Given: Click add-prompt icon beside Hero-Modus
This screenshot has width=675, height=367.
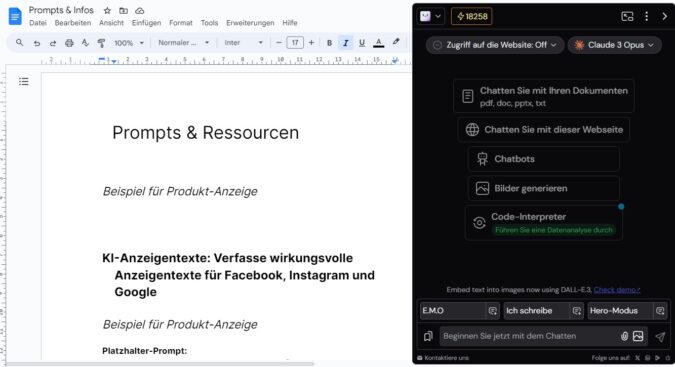Looking at the screenshot, I should (x=660, y=311).
